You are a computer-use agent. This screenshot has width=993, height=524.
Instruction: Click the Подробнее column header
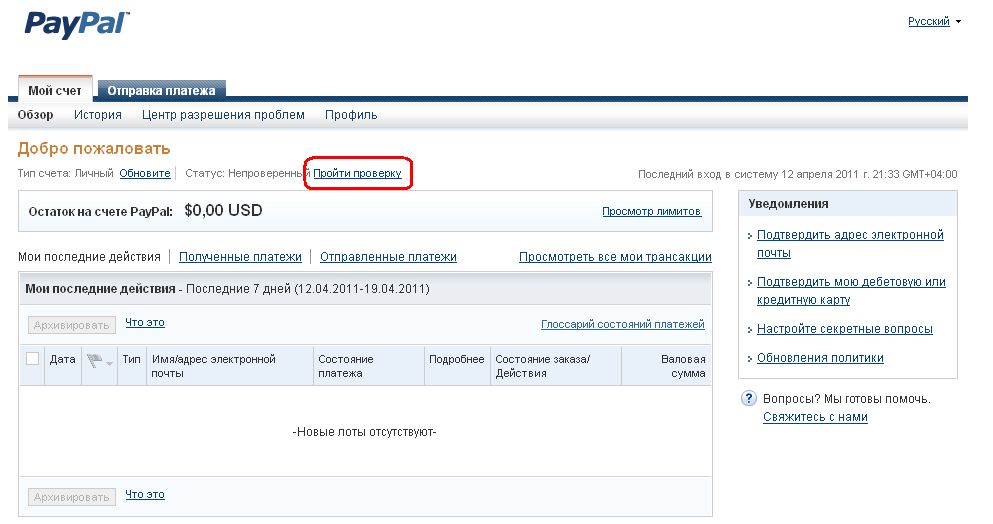tap(457, 359)
